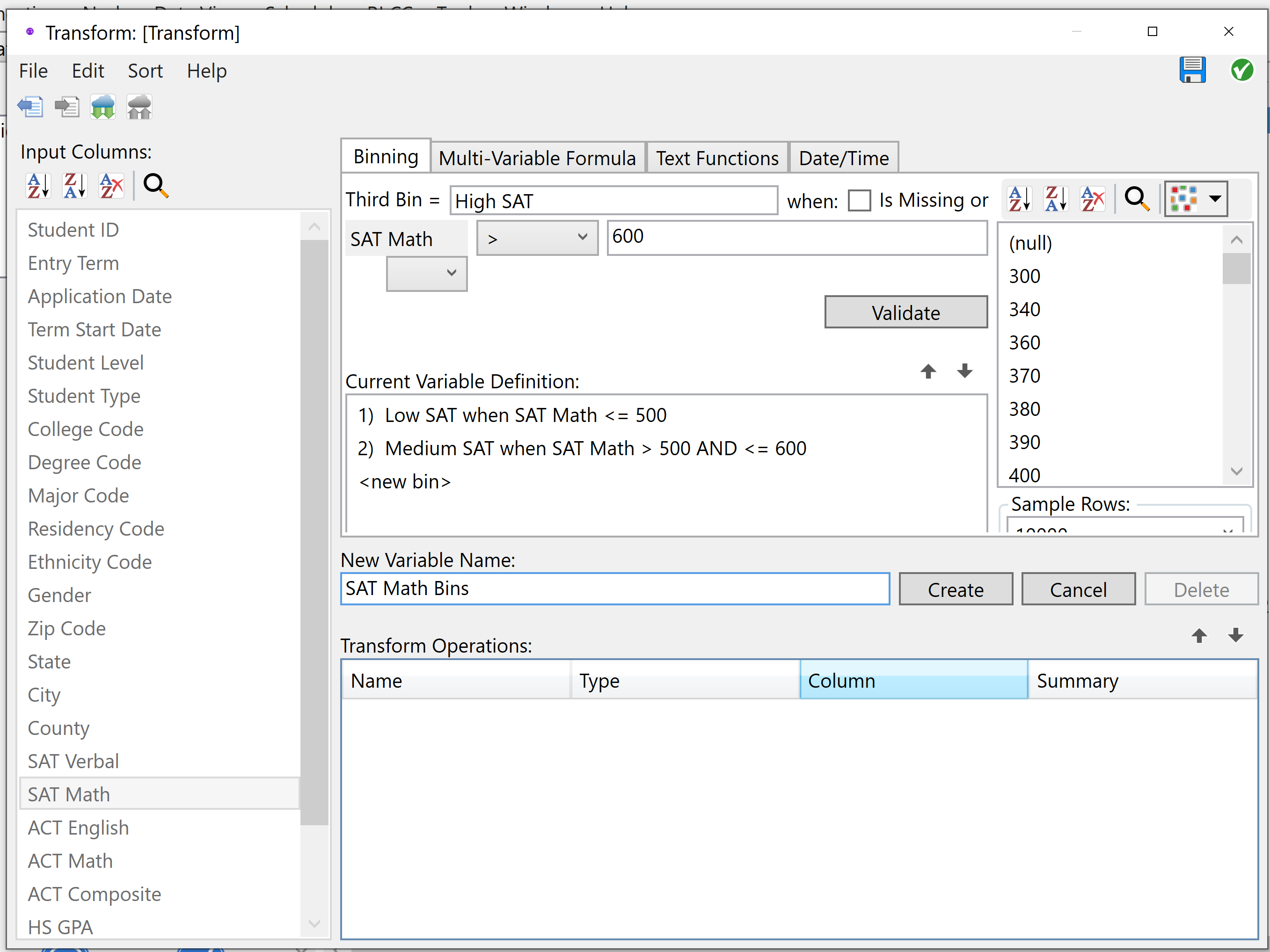Click the Summary header in Transform Operations
This screenshot has width=1270, height=952.
(1143, 681)
